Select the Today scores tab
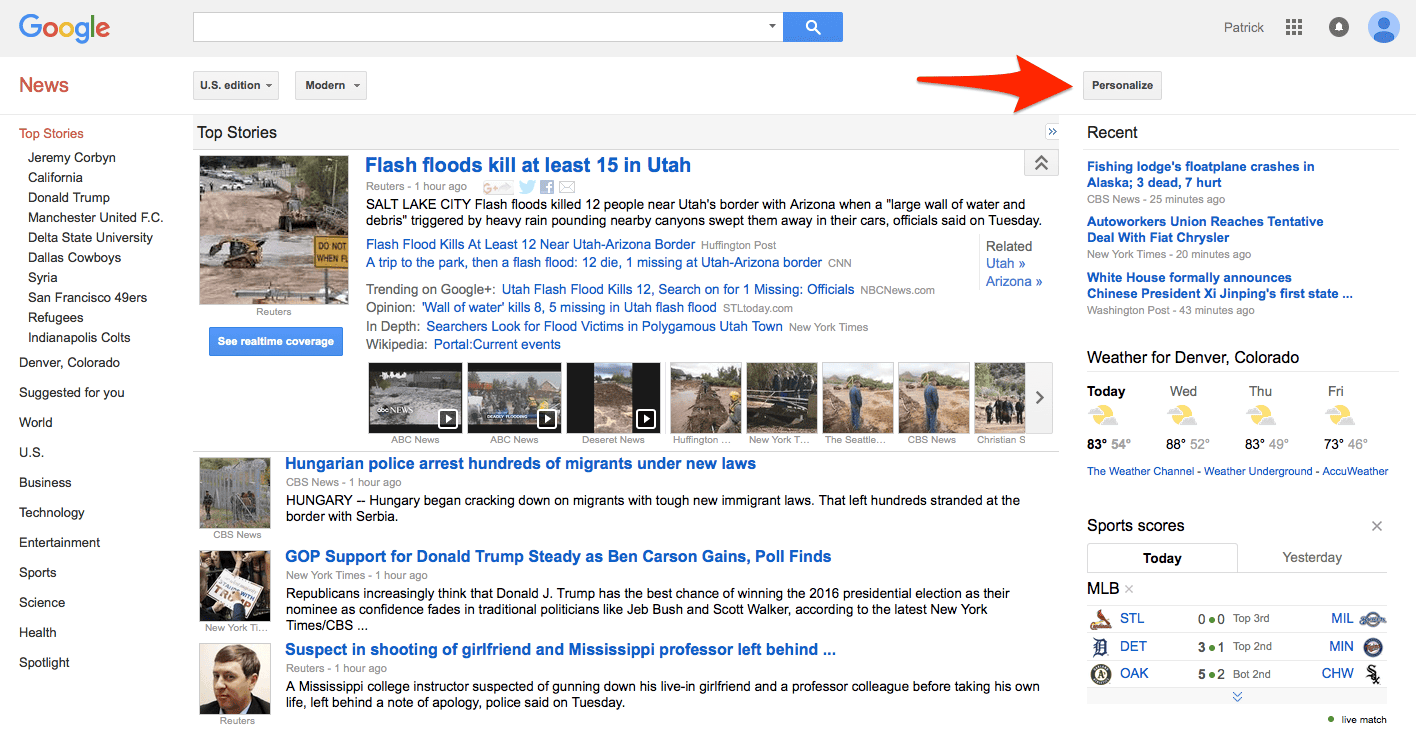The image size is (1416, 732). [1162, 558]
